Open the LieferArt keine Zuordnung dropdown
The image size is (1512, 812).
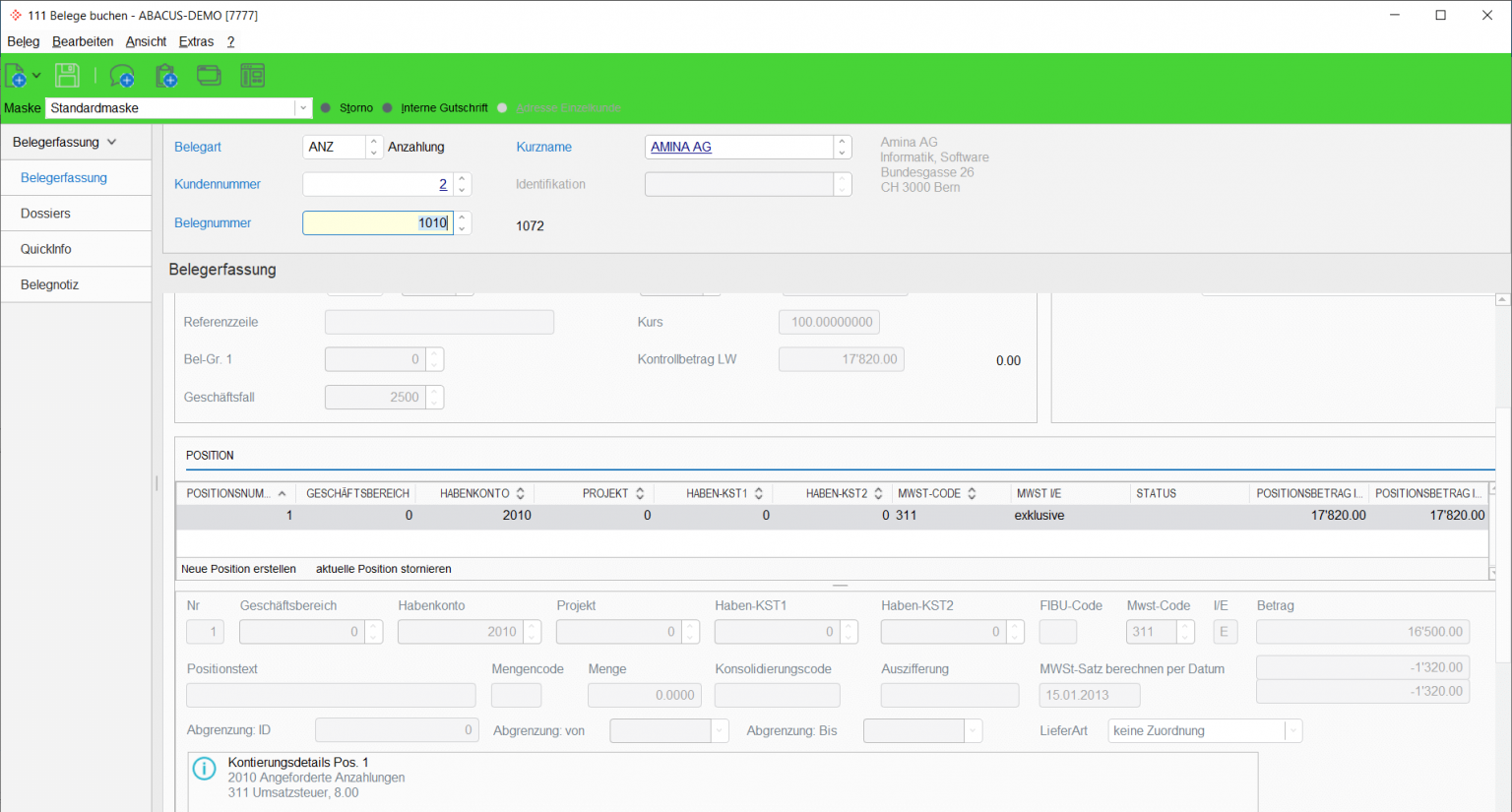(x=1293, y=730)
